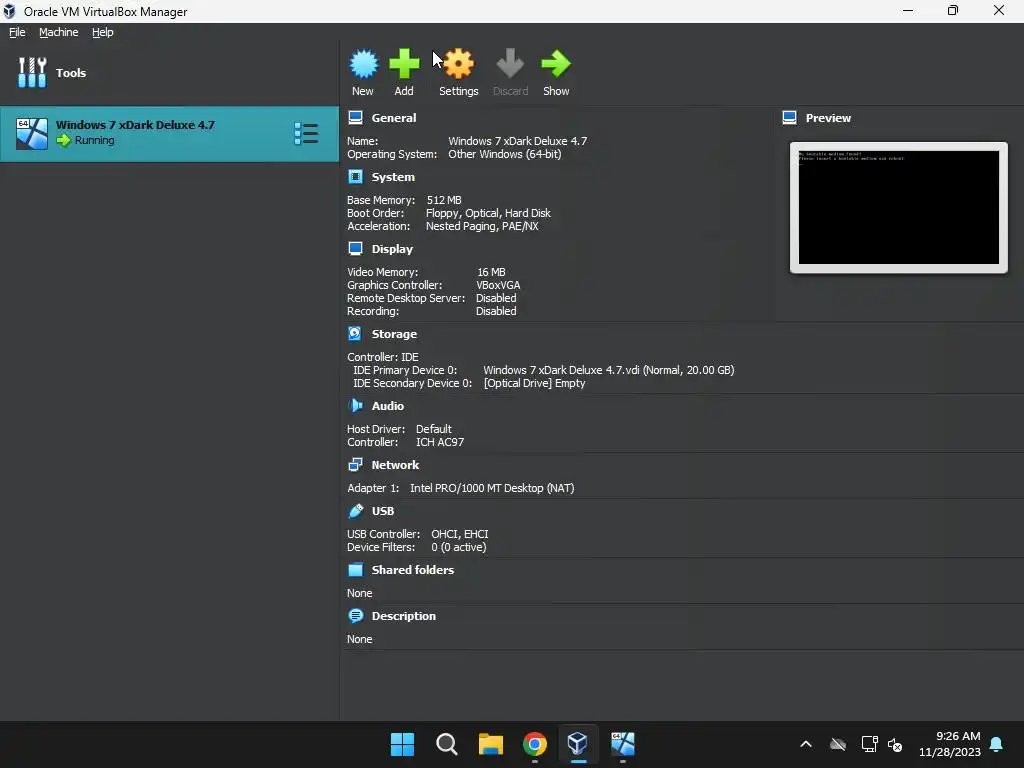
Task: Open the Storage section header link
Action: click(394, 334)
